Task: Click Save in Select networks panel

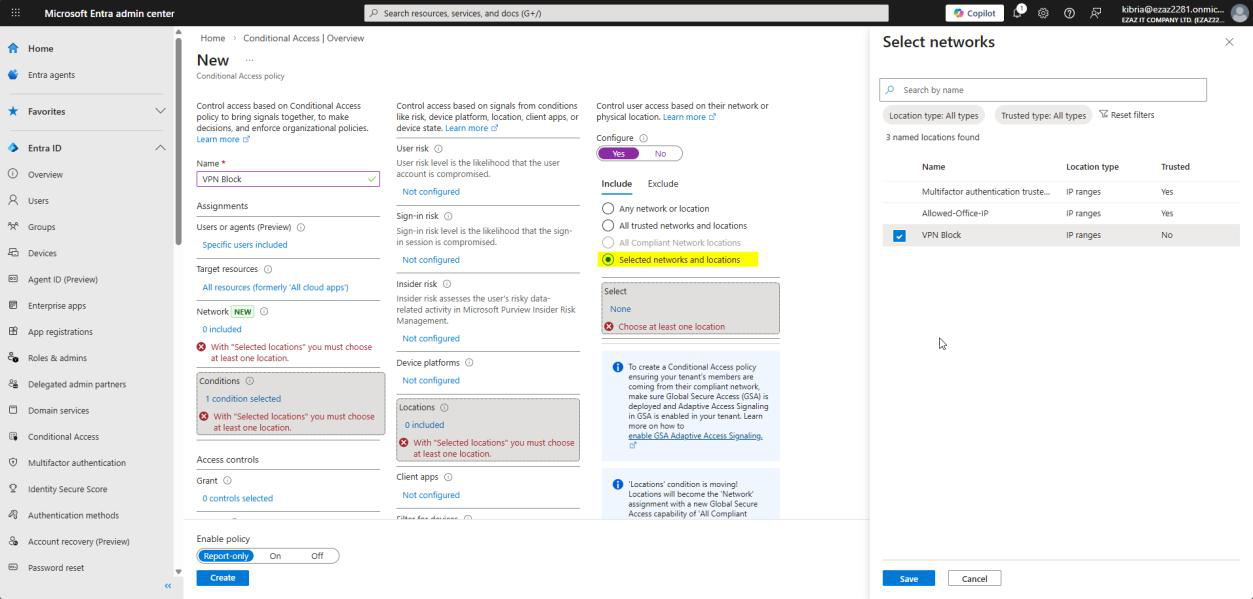Action: click(x=908, y=579)
